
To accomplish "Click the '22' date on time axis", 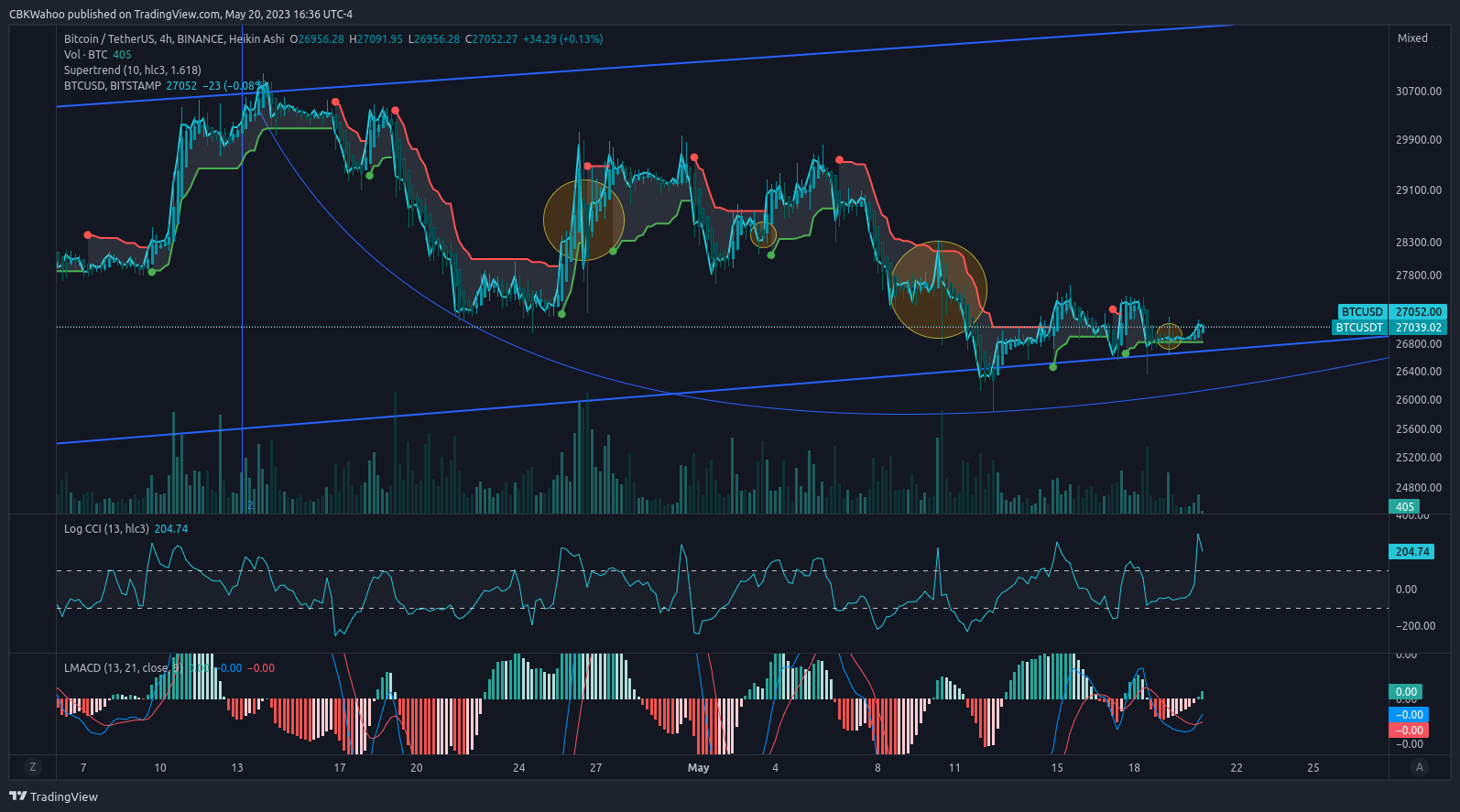I will click(x=1237, y=768).
